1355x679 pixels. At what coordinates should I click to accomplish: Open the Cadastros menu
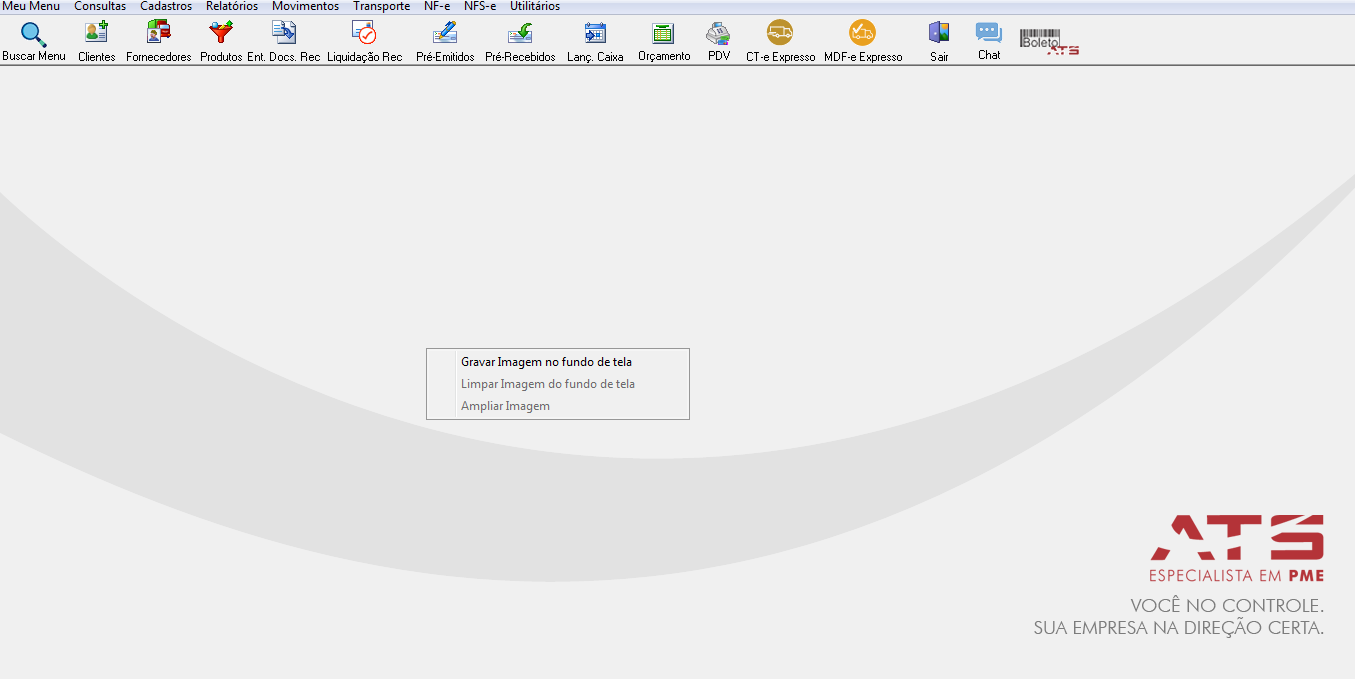pyautogui.click(x=166, y=6)
